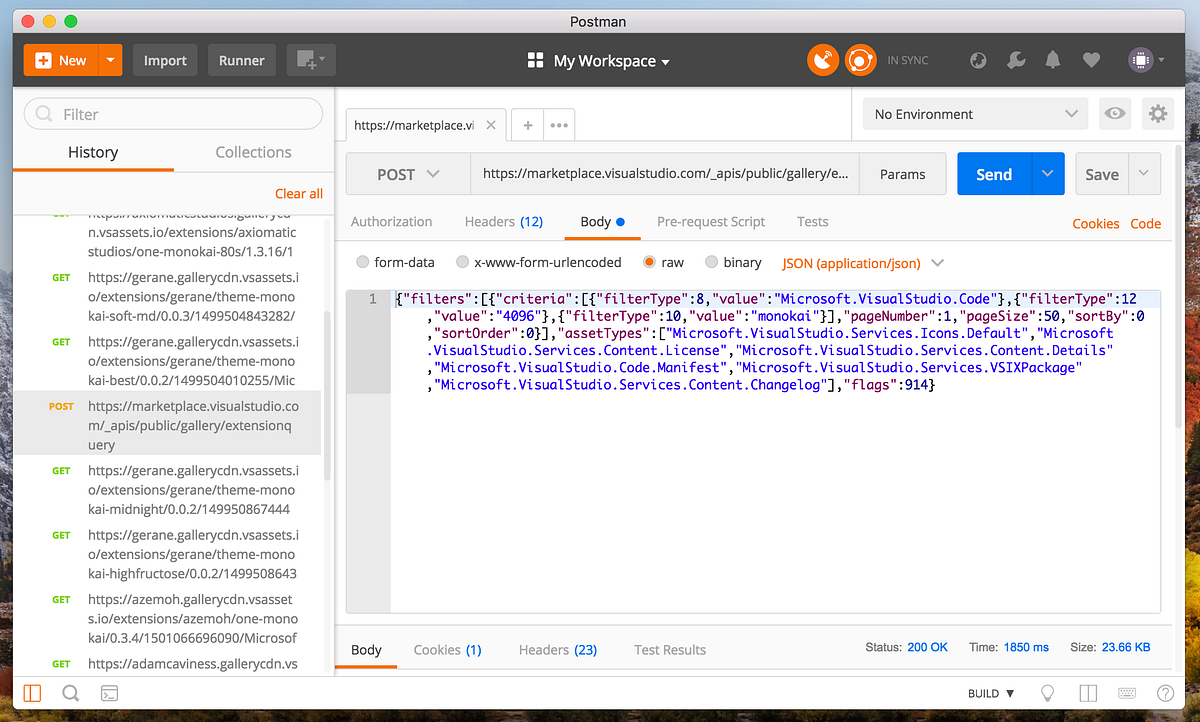The image size is (1200, 722).
Task: Open the No Environment dropdown
Action: click(974, 113)
